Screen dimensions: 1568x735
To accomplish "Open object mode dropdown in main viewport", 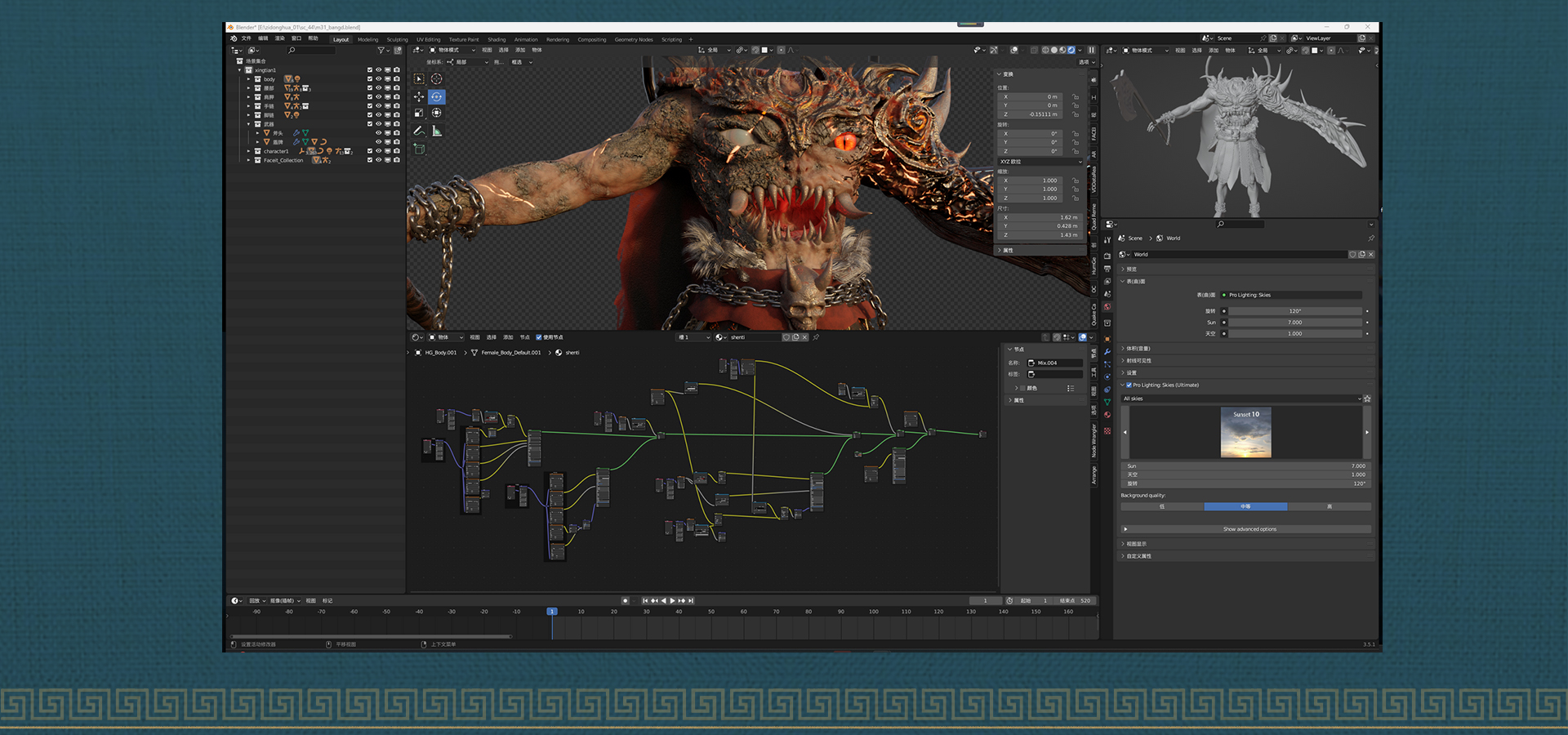I will tap(452, 50).
